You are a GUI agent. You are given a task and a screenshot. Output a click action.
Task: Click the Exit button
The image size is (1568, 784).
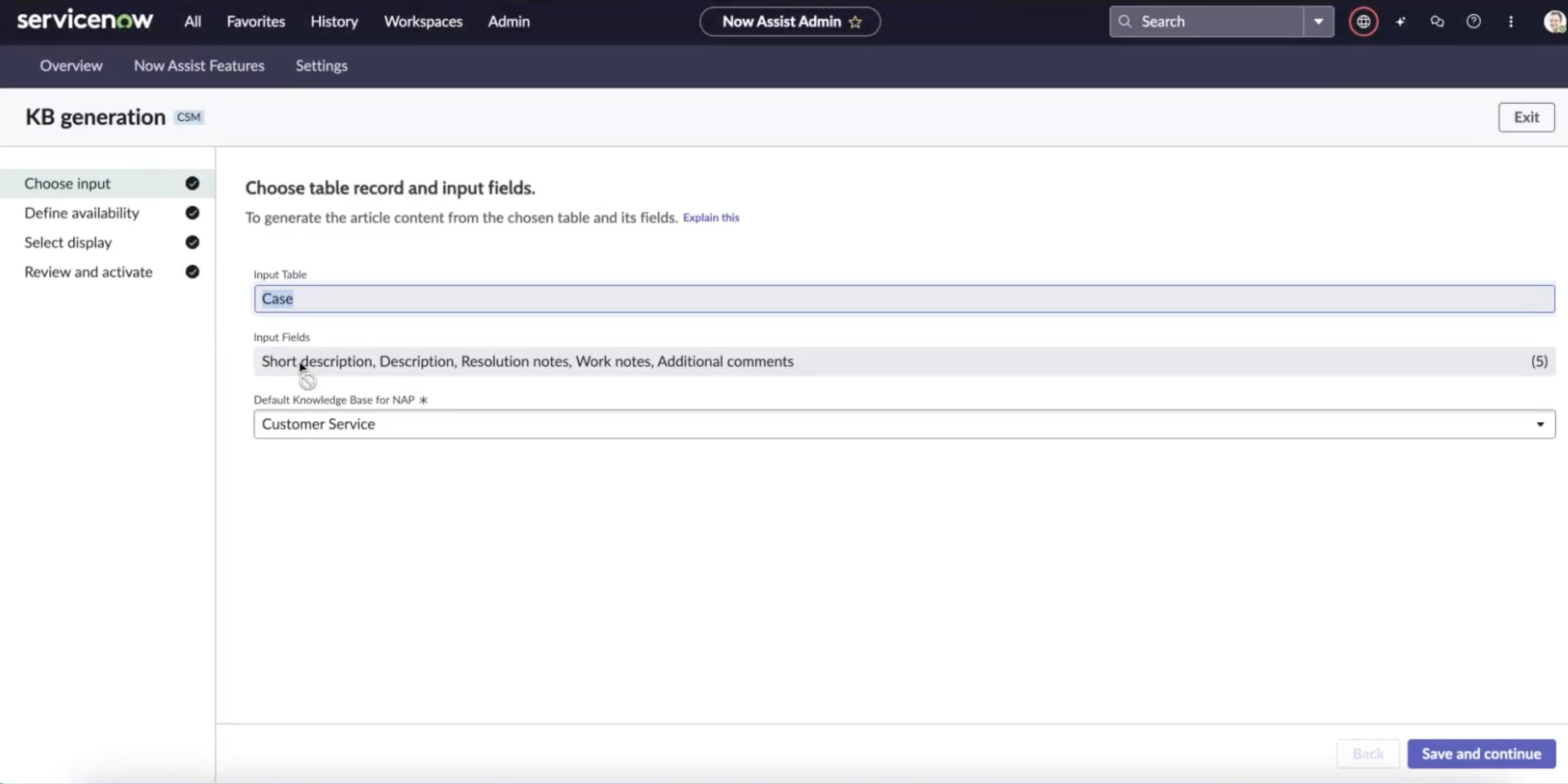1526,117
